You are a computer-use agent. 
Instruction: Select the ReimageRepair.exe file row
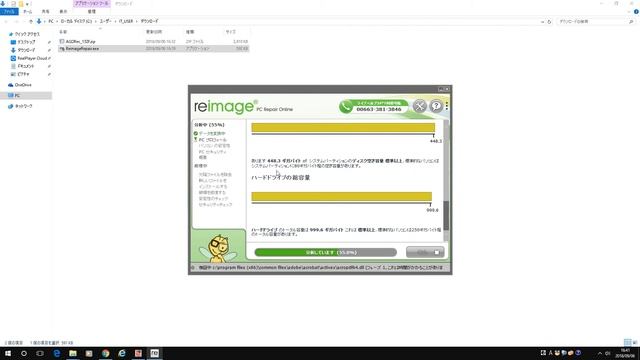153,49
